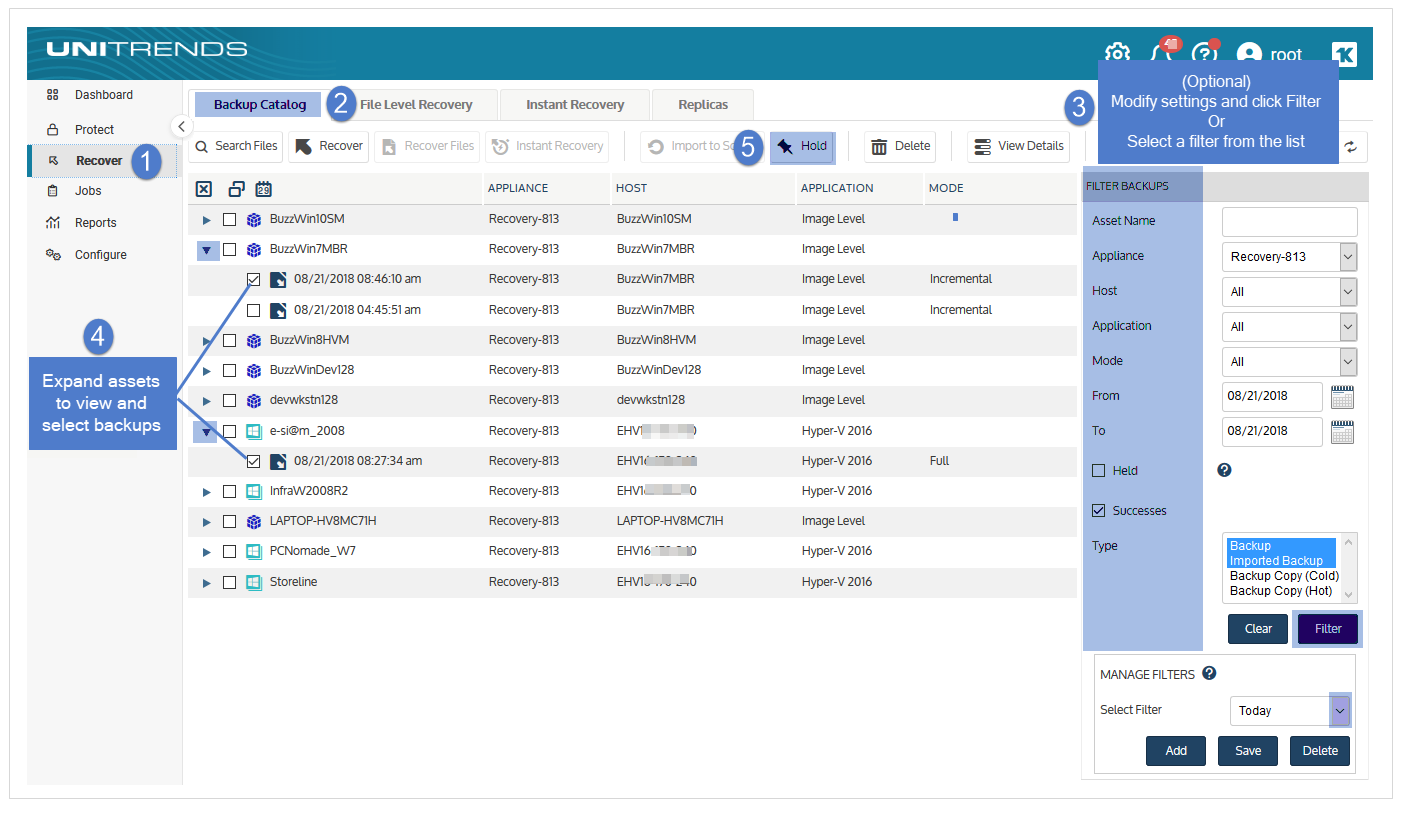Click the help icon beside Held
This screenshot has width=1414, height=822.
coord(1224,470)
